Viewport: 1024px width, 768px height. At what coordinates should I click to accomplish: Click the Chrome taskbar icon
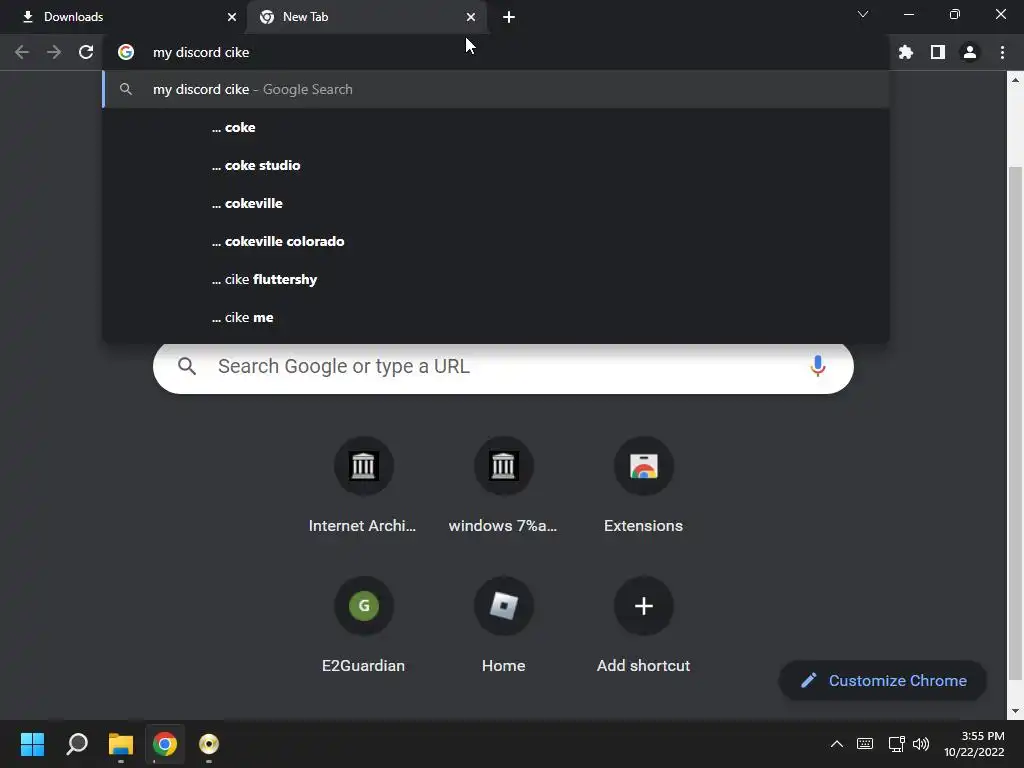tap(165, 744)
